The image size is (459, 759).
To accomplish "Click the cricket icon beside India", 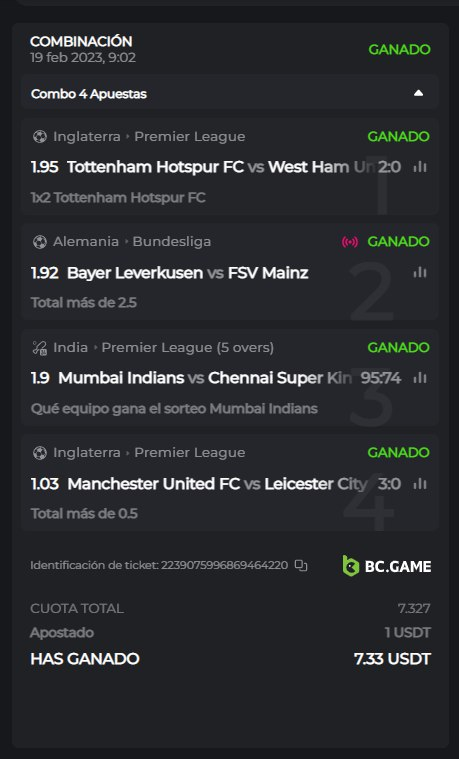I will click(39, 348).
